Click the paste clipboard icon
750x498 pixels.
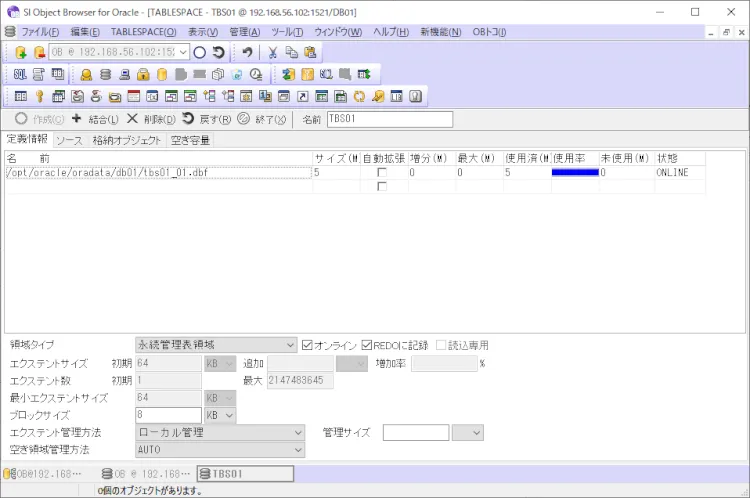[x=310, y=52]
